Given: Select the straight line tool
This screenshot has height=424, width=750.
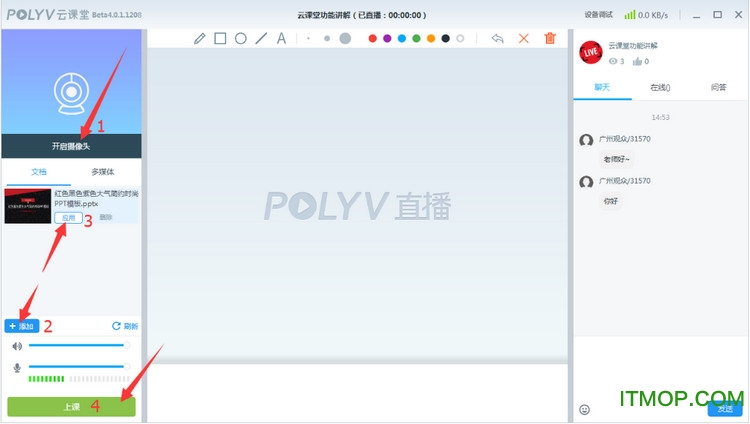Looking at the screenshot, I should (261, 38).
